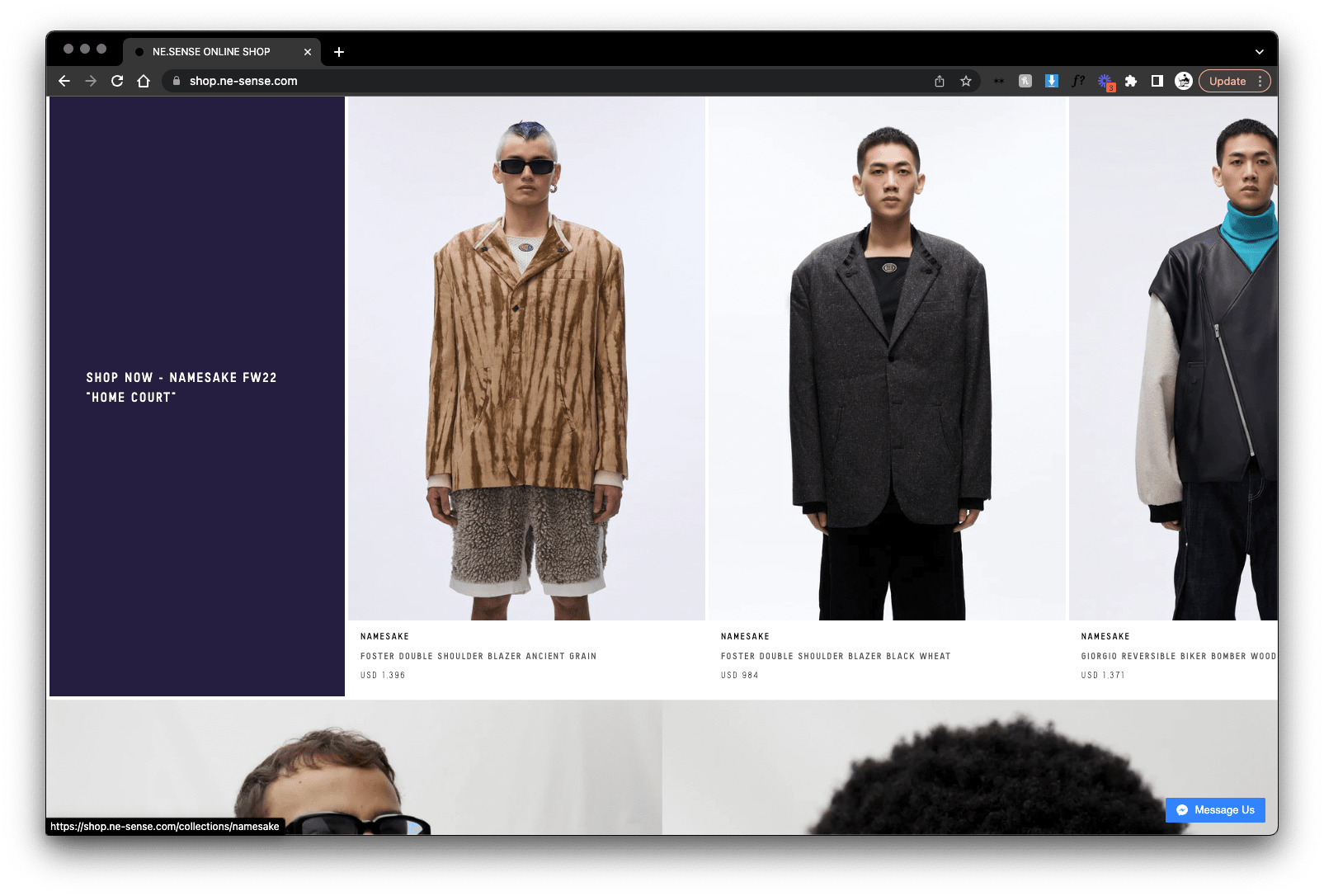Click the browser back arrow
The image size is (1324, 896).
click(64, 81)
